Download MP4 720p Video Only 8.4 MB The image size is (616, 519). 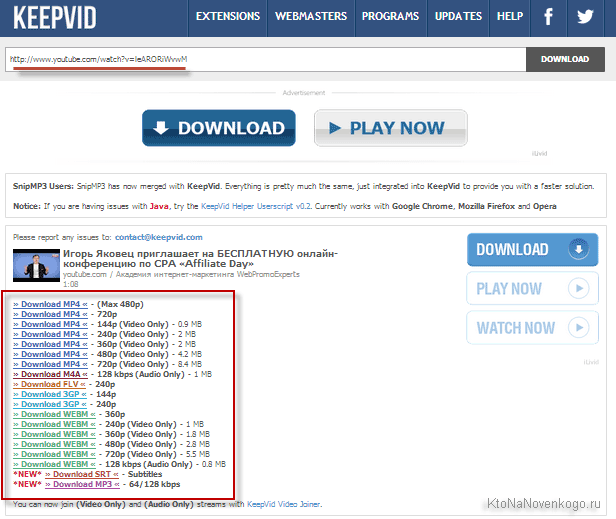click(50, 364)
